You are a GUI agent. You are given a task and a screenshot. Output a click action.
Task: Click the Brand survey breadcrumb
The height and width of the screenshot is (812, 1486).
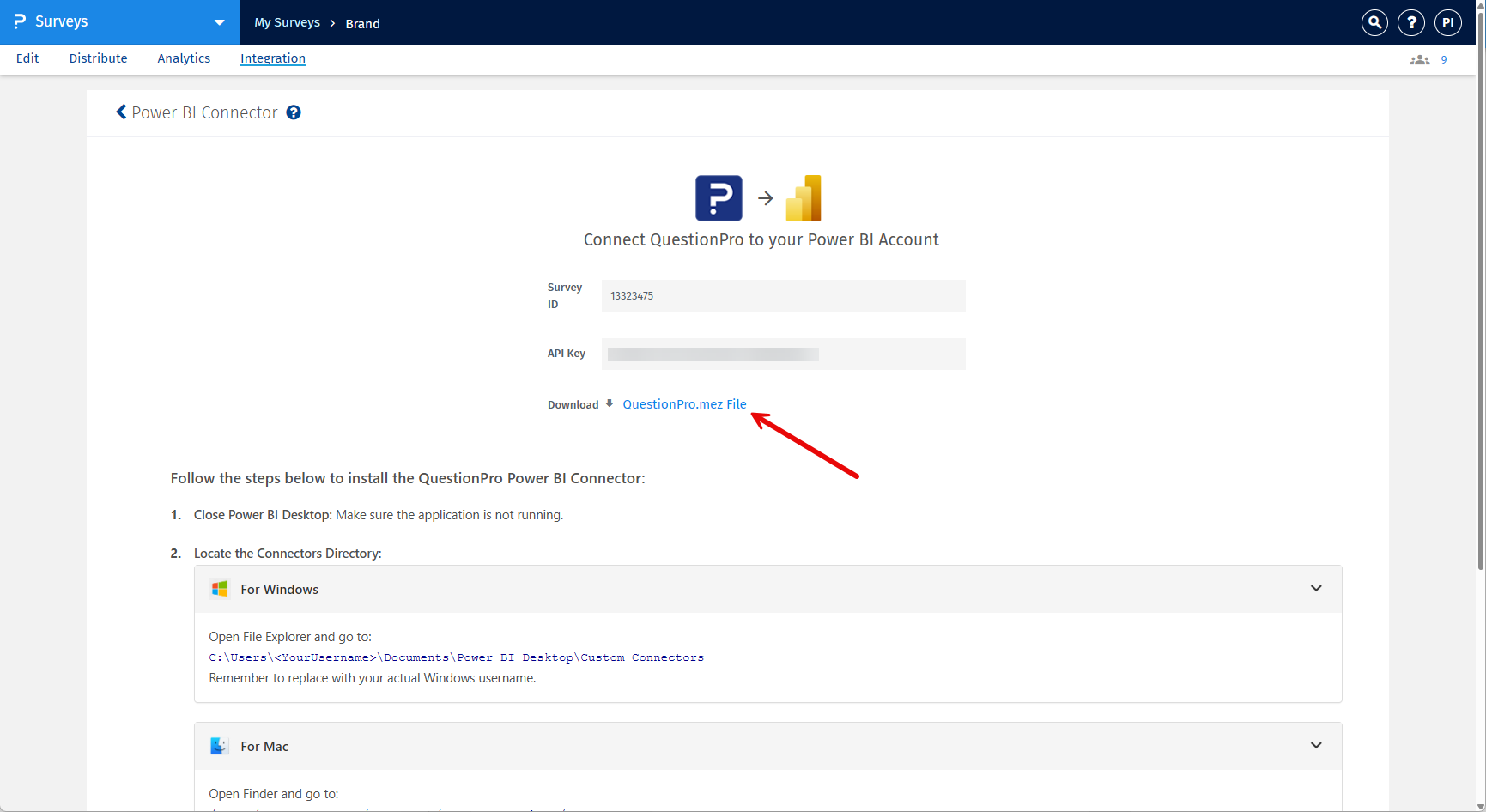click(362, 23)
